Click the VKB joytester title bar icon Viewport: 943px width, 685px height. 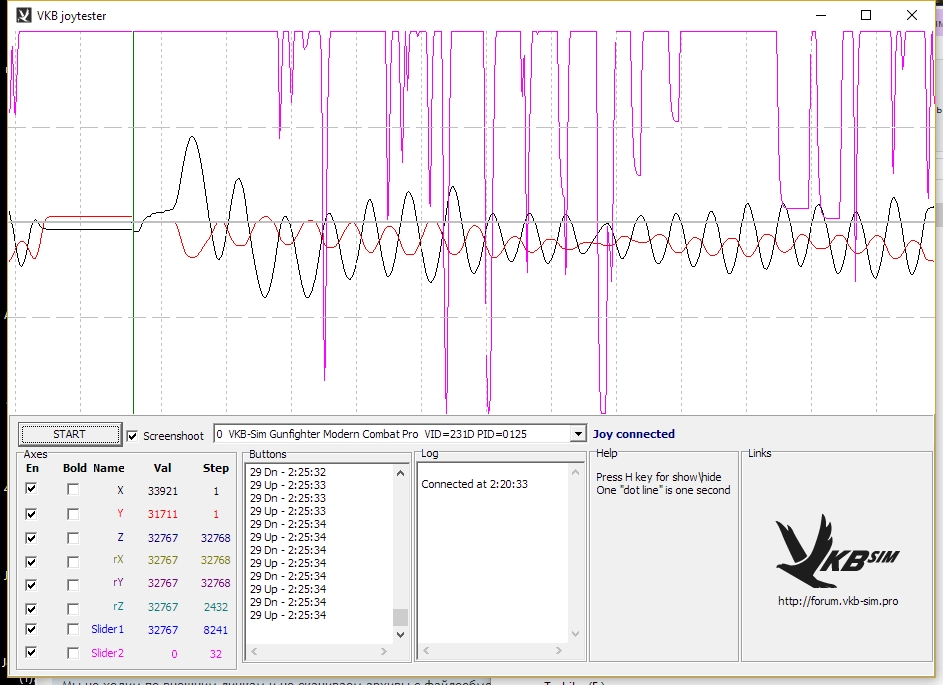[x=24, y=15]
